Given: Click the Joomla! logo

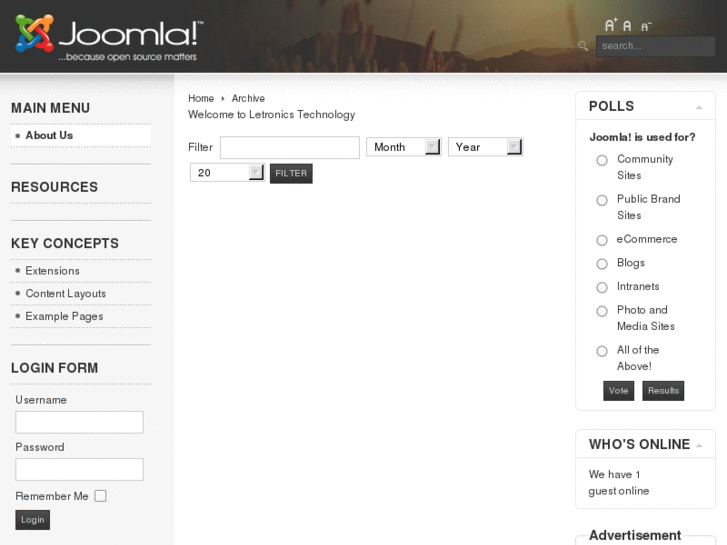Looking at the screenshot, I should [109, 39].
